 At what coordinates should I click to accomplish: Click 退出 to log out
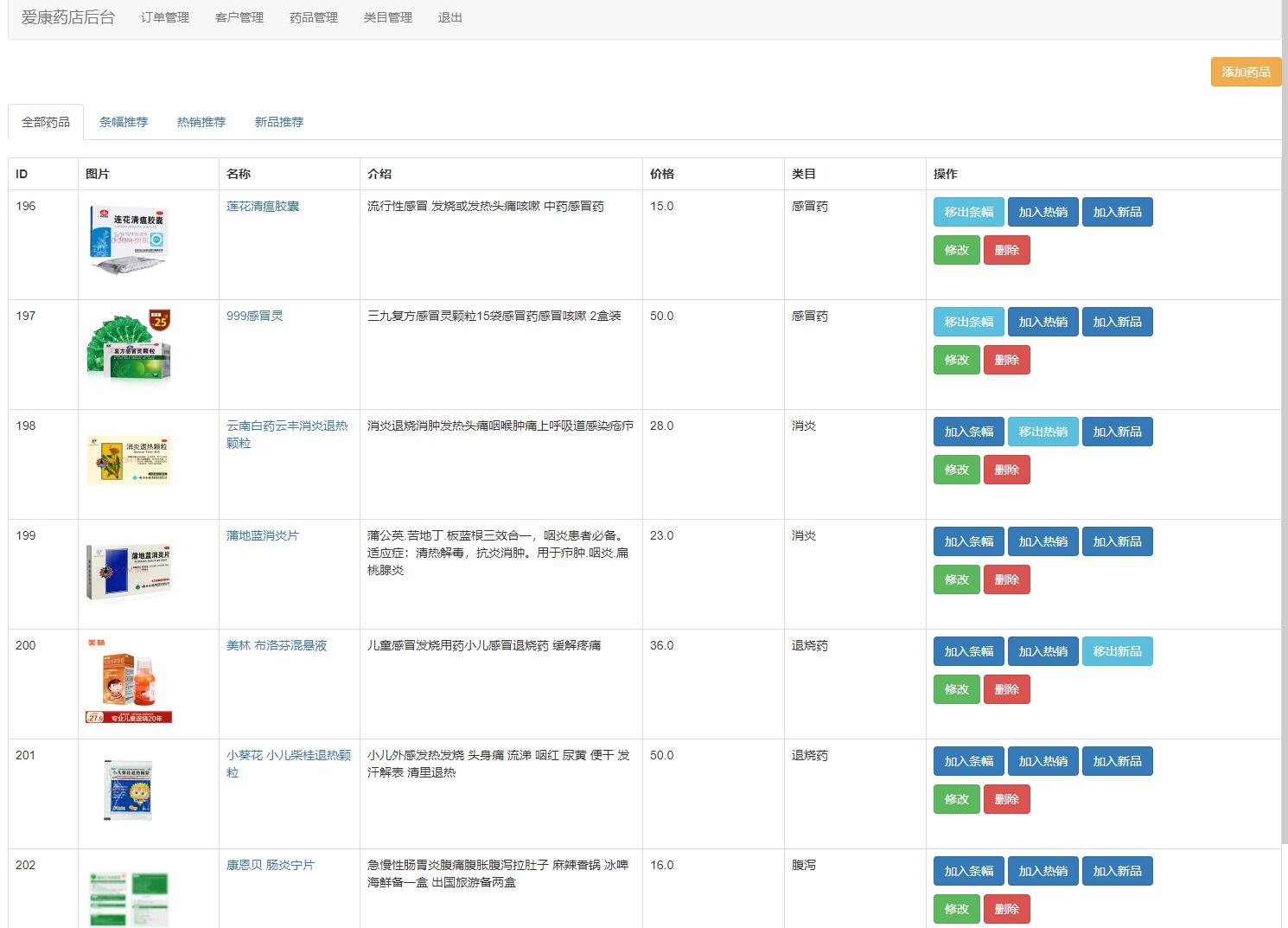coord(449,16)
